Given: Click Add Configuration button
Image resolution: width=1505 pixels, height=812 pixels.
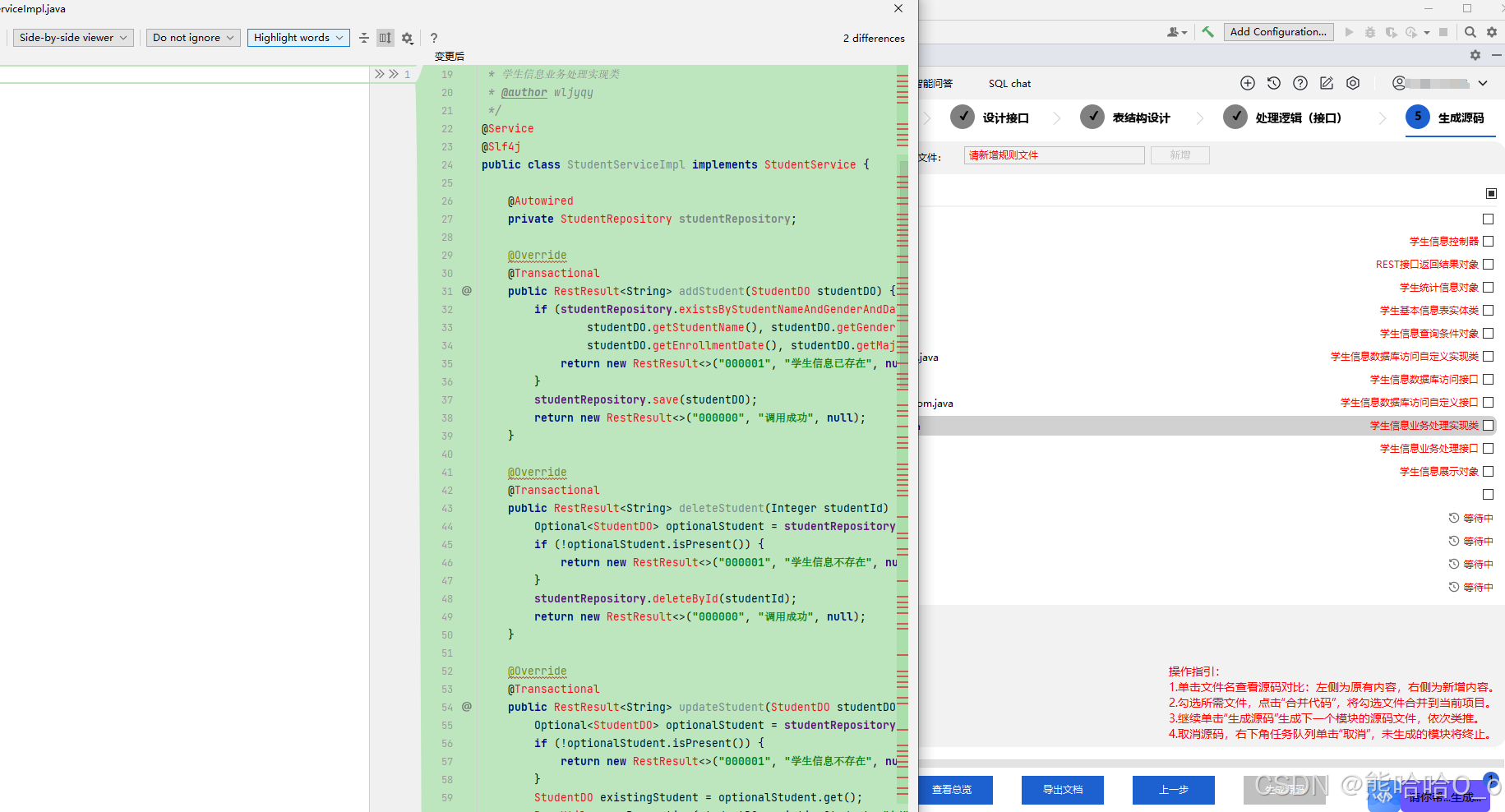Looking at the screenshot, I should pos(1278,32).
